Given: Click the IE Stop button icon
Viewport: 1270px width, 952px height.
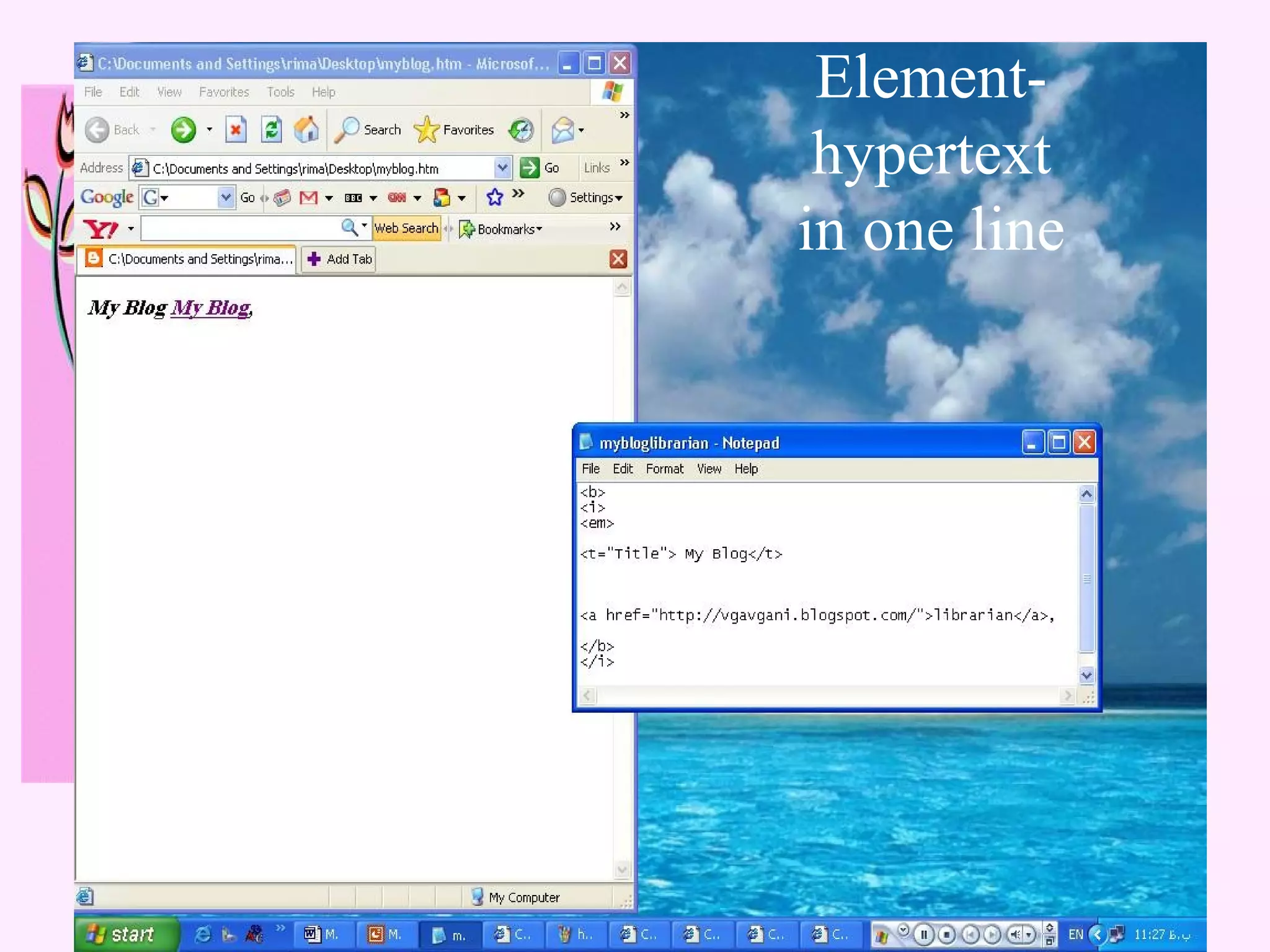Looking at the screenshot, I should coord(236,130).
